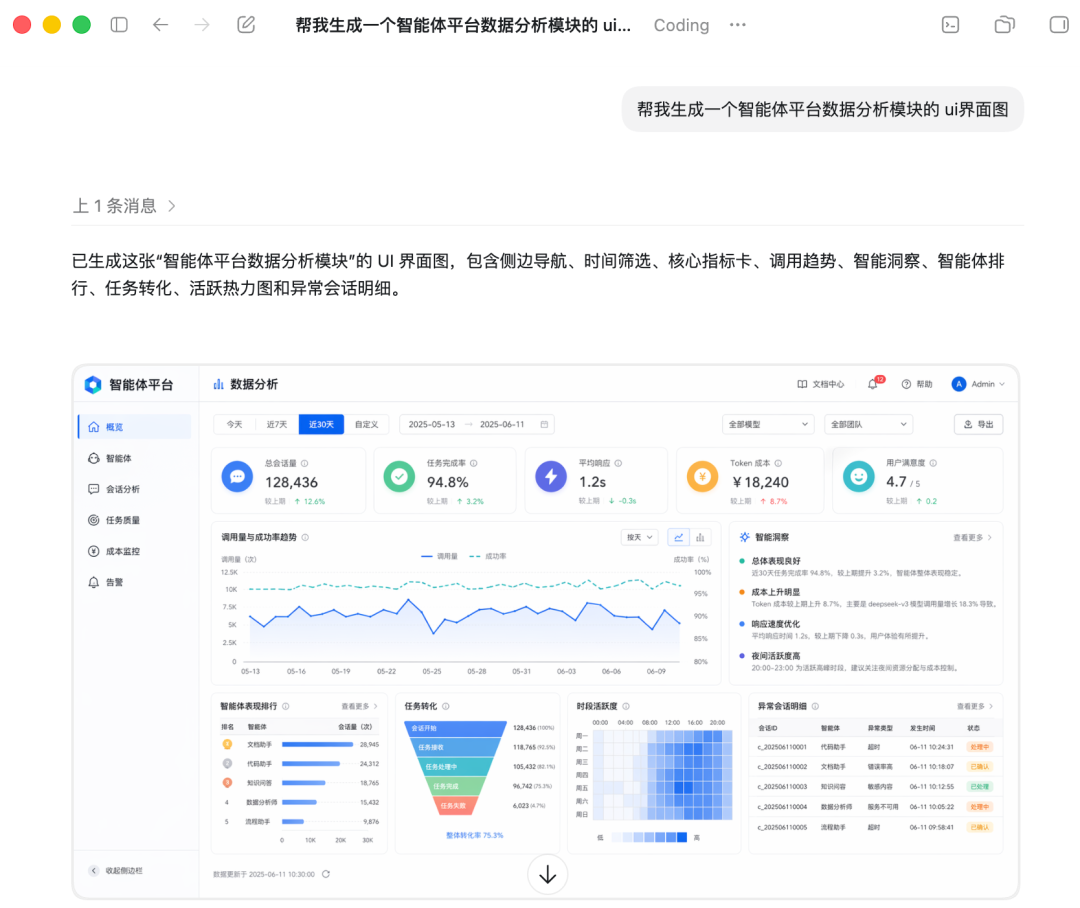Viewport: 1080px width, 908px height.
Task: Start a new chat with compose icon
Action: pos(246,25)
